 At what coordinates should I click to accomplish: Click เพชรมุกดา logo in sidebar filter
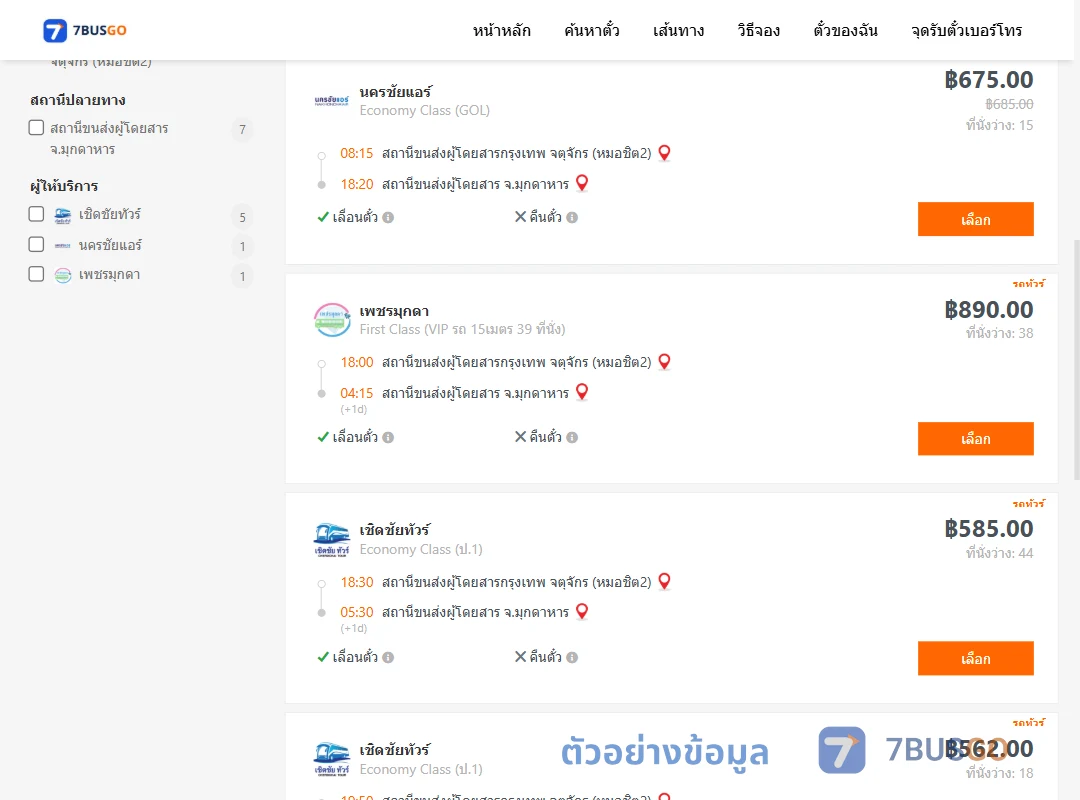pyautogui.click(x=63, y=276)
